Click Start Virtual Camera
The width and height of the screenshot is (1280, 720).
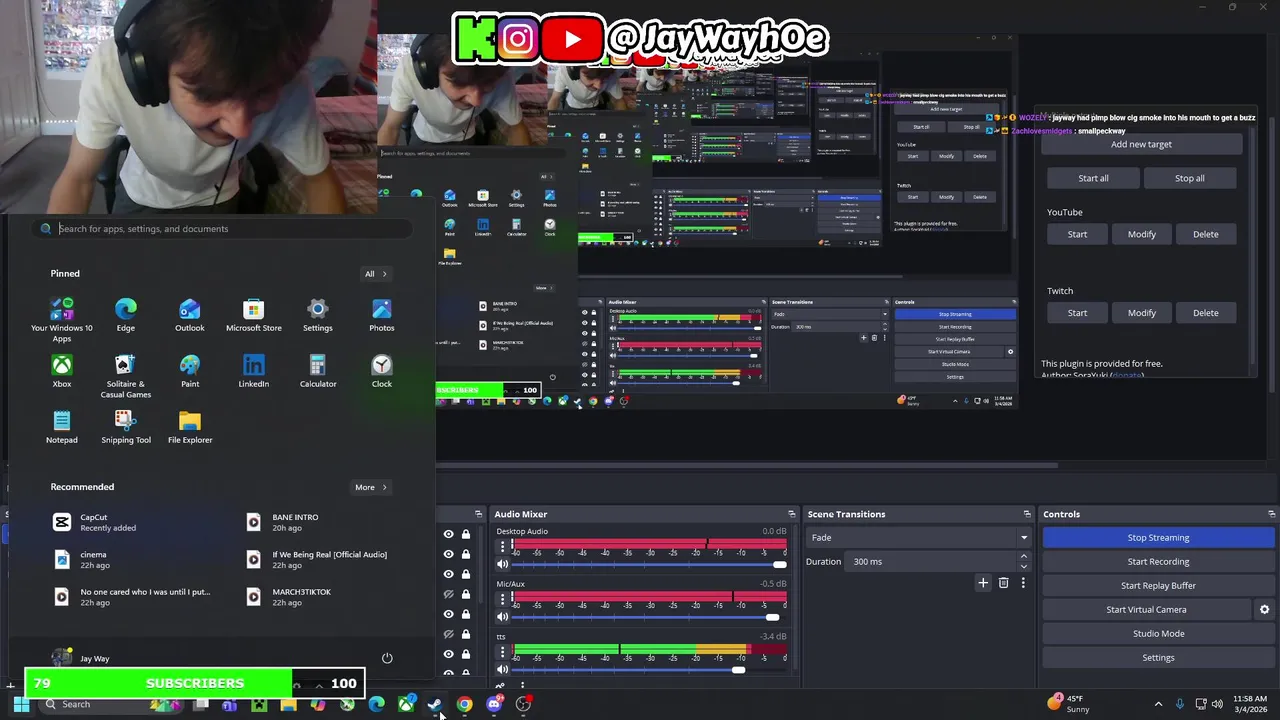[1146, 609]
